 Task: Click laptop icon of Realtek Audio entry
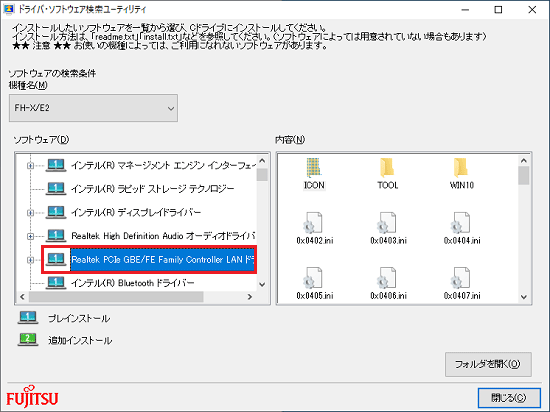(56, 236)
